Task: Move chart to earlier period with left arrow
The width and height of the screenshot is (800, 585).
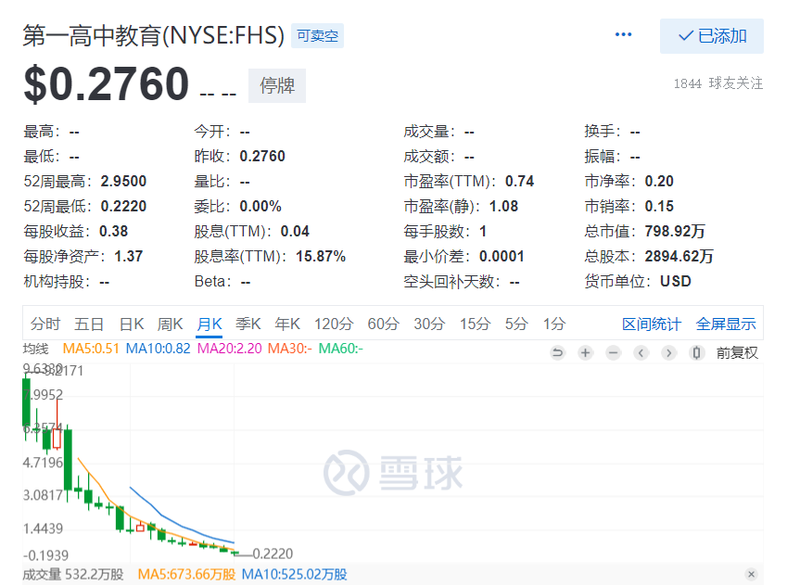Action: [x=641, y=352]
